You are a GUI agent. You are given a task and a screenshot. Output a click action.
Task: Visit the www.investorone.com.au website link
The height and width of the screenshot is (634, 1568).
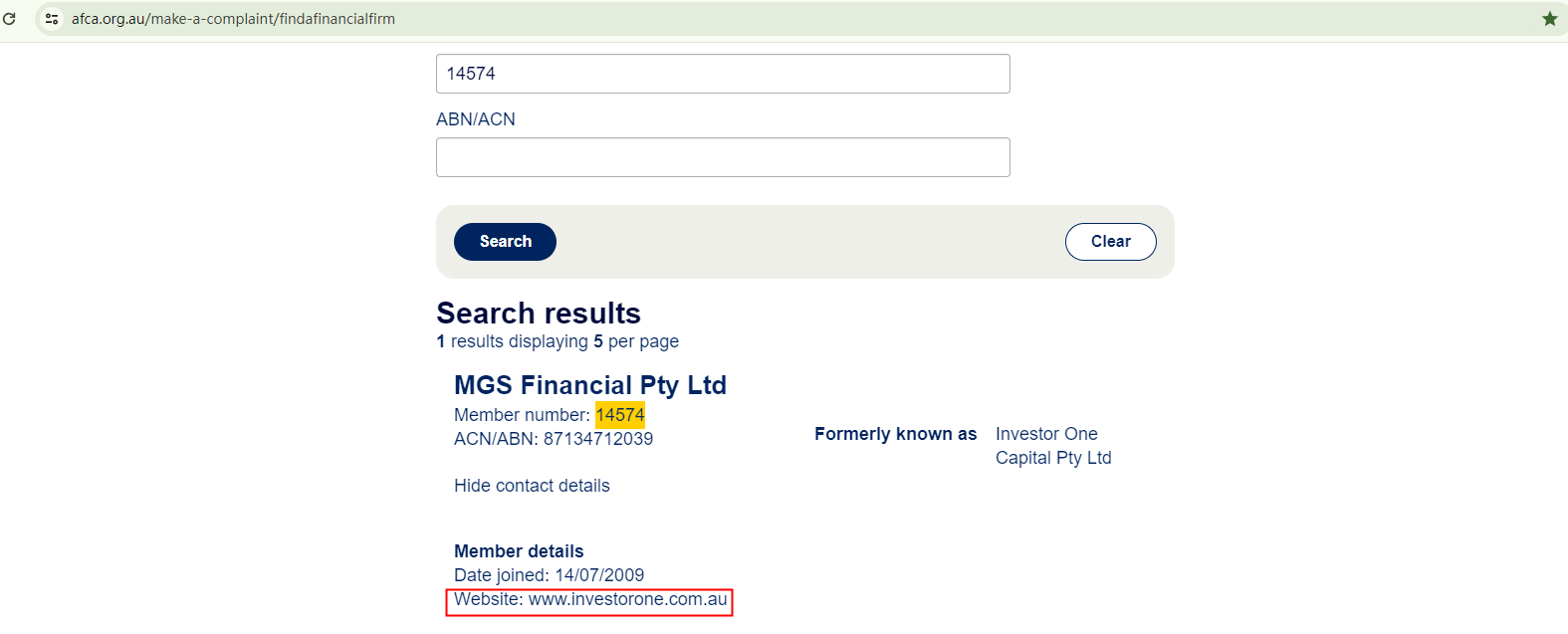(627, 599)
